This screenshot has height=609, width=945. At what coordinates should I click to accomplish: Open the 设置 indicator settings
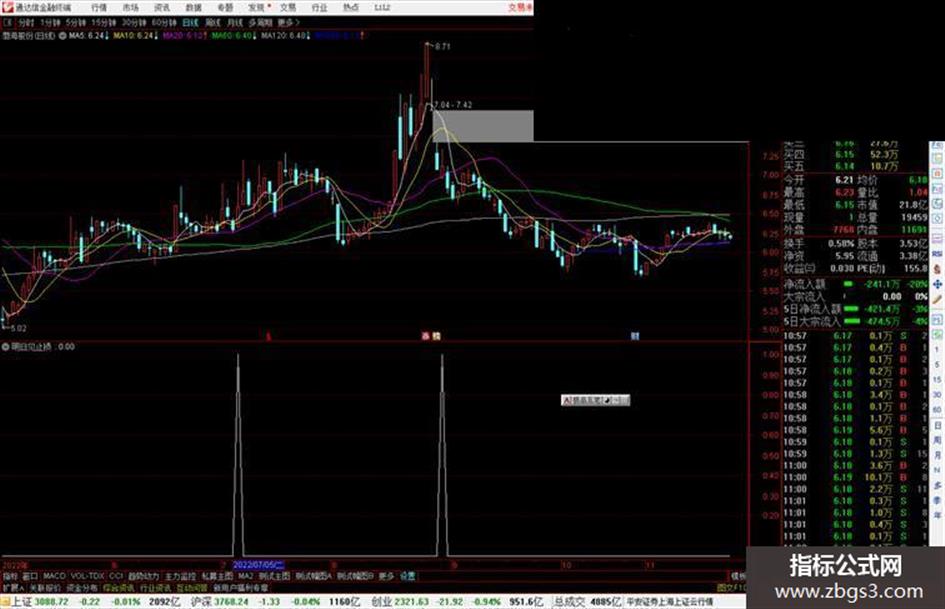[x=408, y=576]
